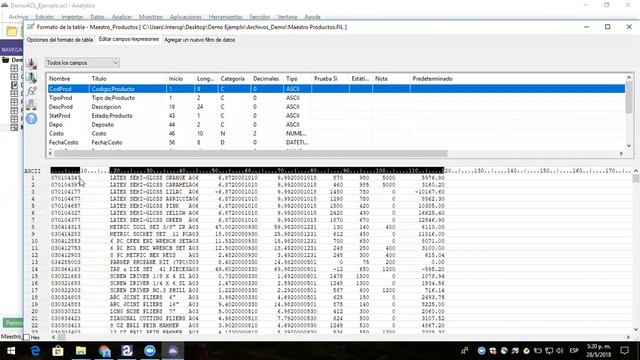Click the fourth field toolbar icon above help

coord(31,105)
